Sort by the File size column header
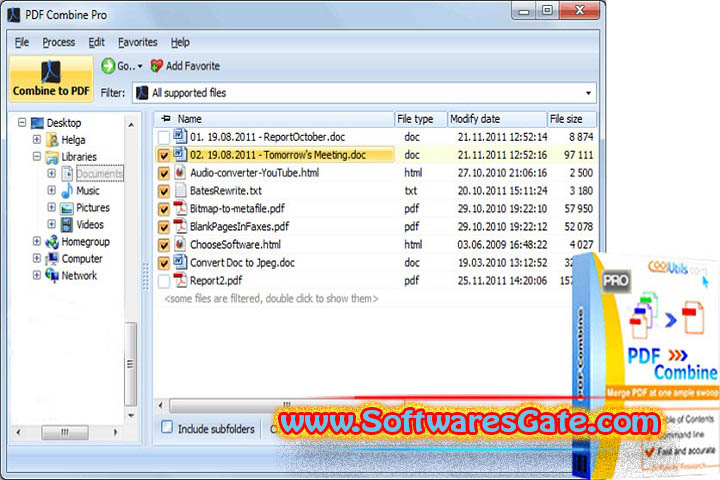720x480 pixels. pos(572,119)
